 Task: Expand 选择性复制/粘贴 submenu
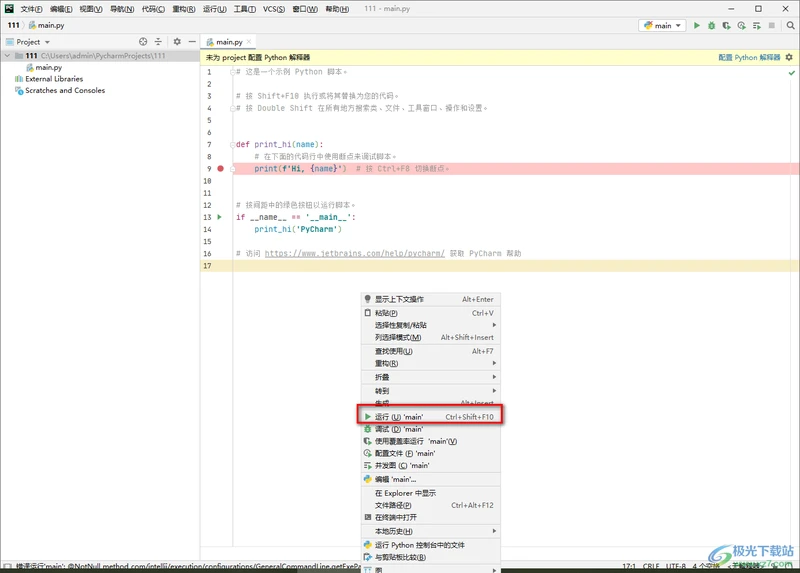click(431, 325)
